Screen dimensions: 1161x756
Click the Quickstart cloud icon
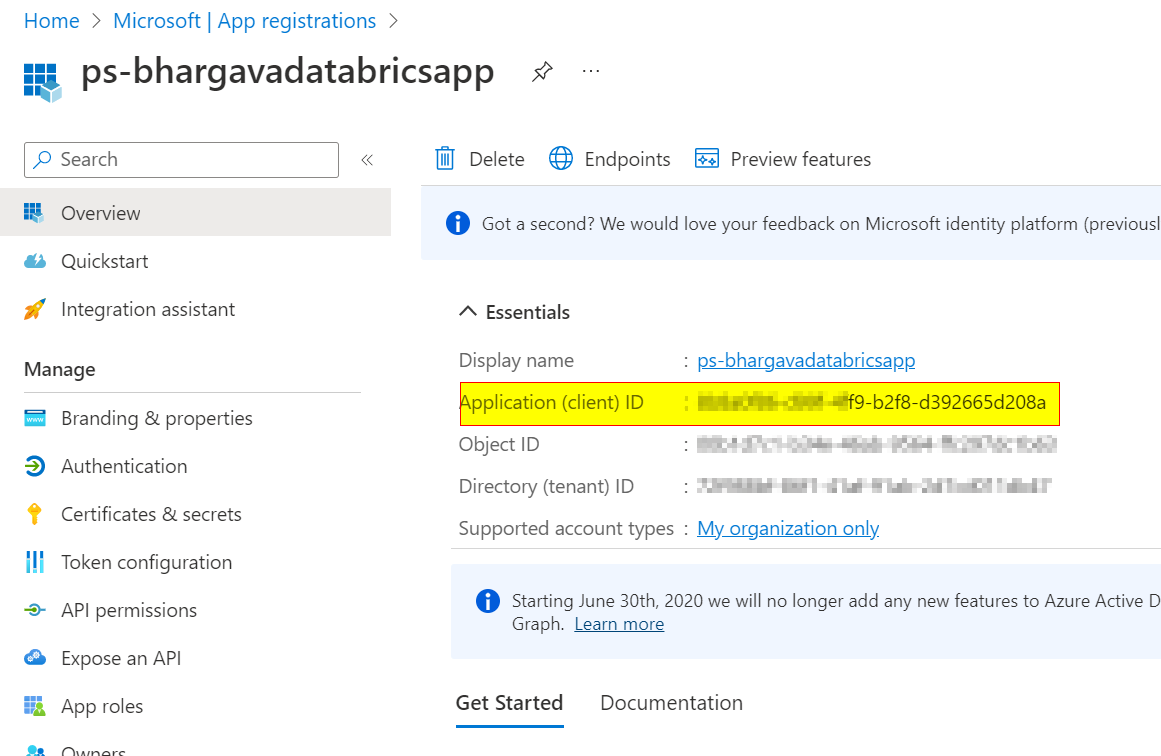pos(35,261)
